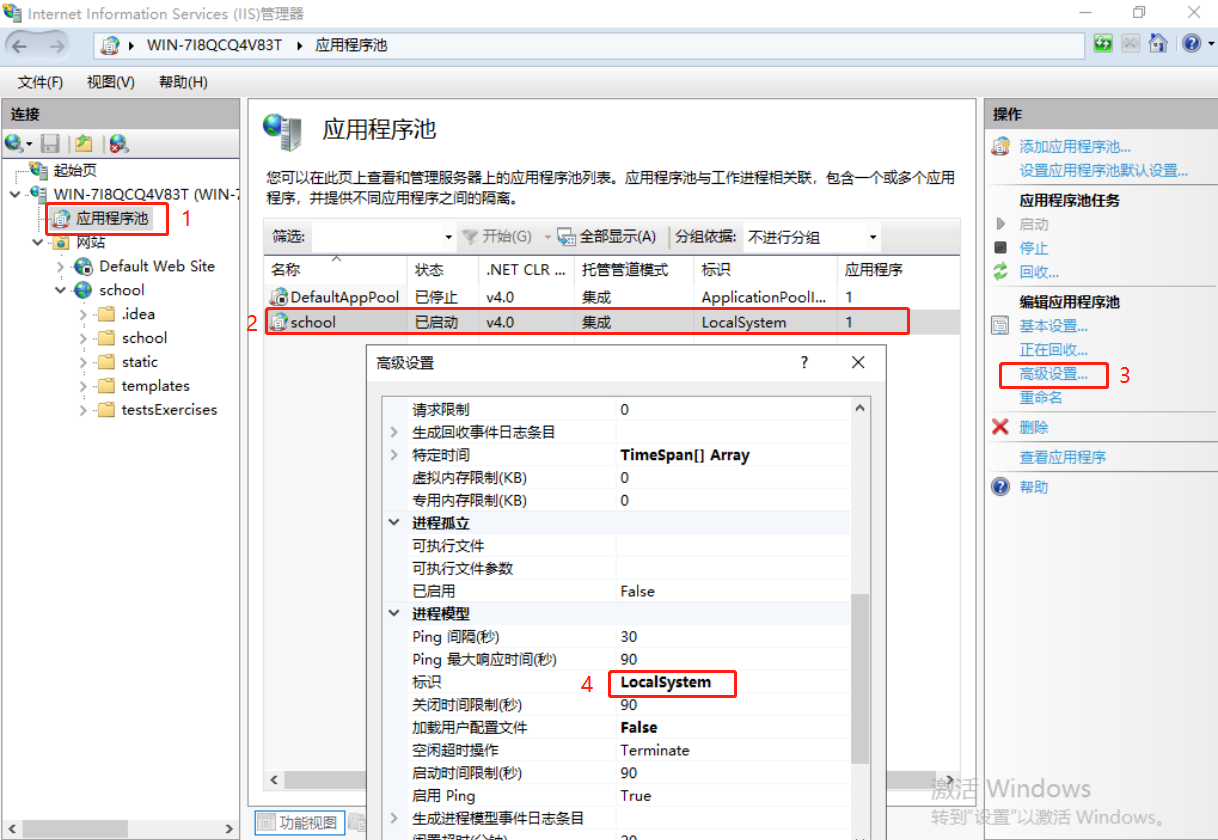Click the green Refresh page icon

tap(1103, 44)
